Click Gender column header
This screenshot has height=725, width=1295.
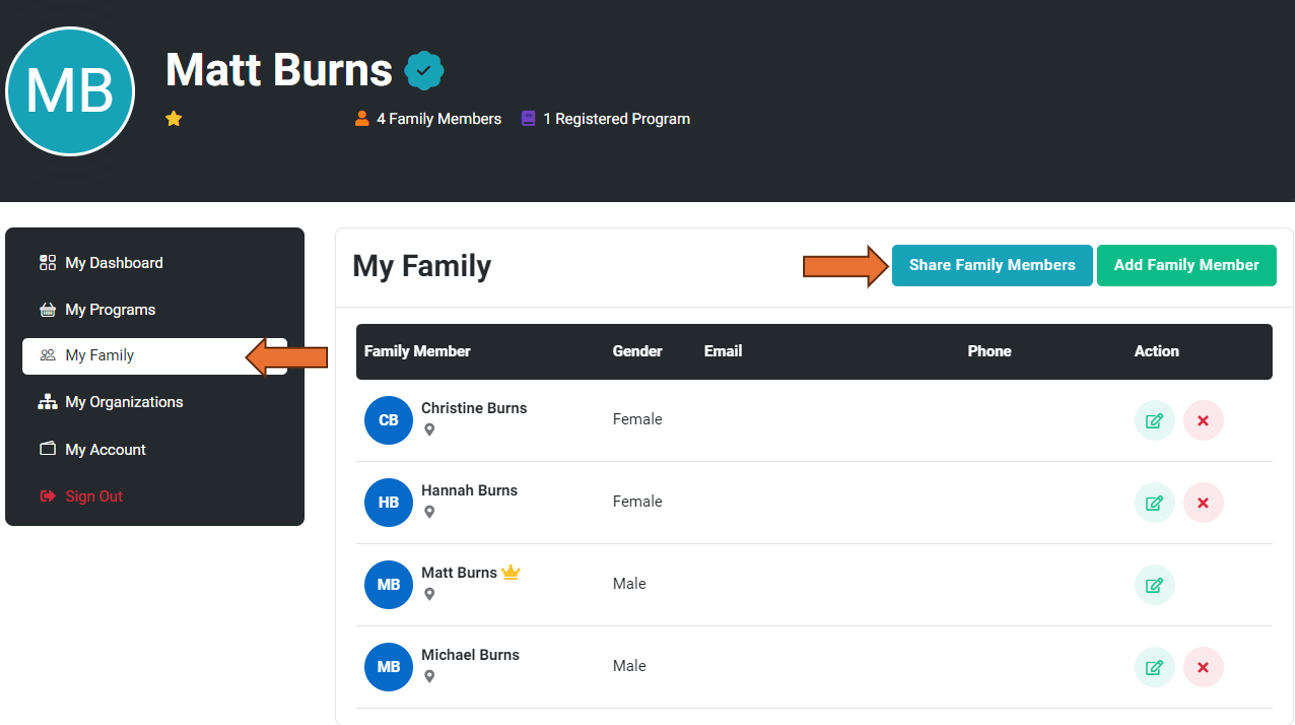pos(638,351)
